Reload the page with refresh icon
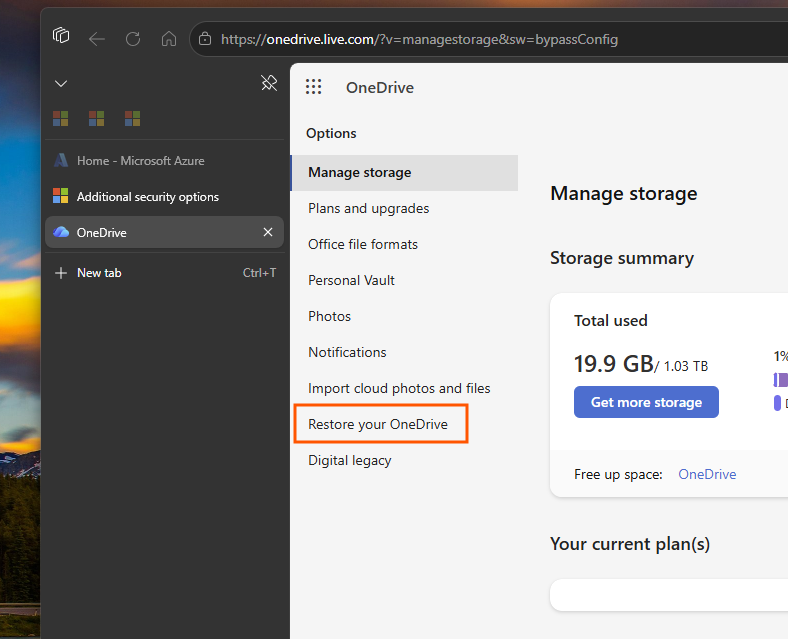This screenshot has height=639, width=788. [x=133, y=39]
